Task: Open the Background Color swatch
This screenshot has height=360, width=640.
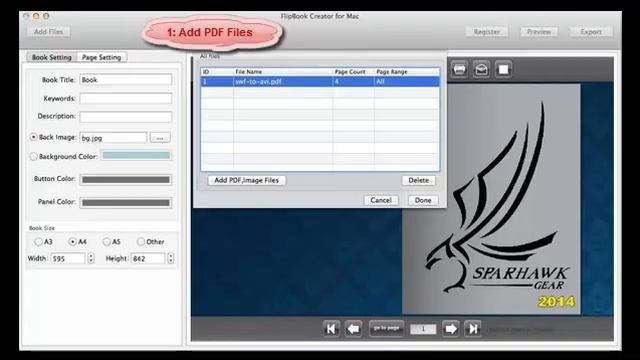Action: pyautogui.click(x=136, y=156)
